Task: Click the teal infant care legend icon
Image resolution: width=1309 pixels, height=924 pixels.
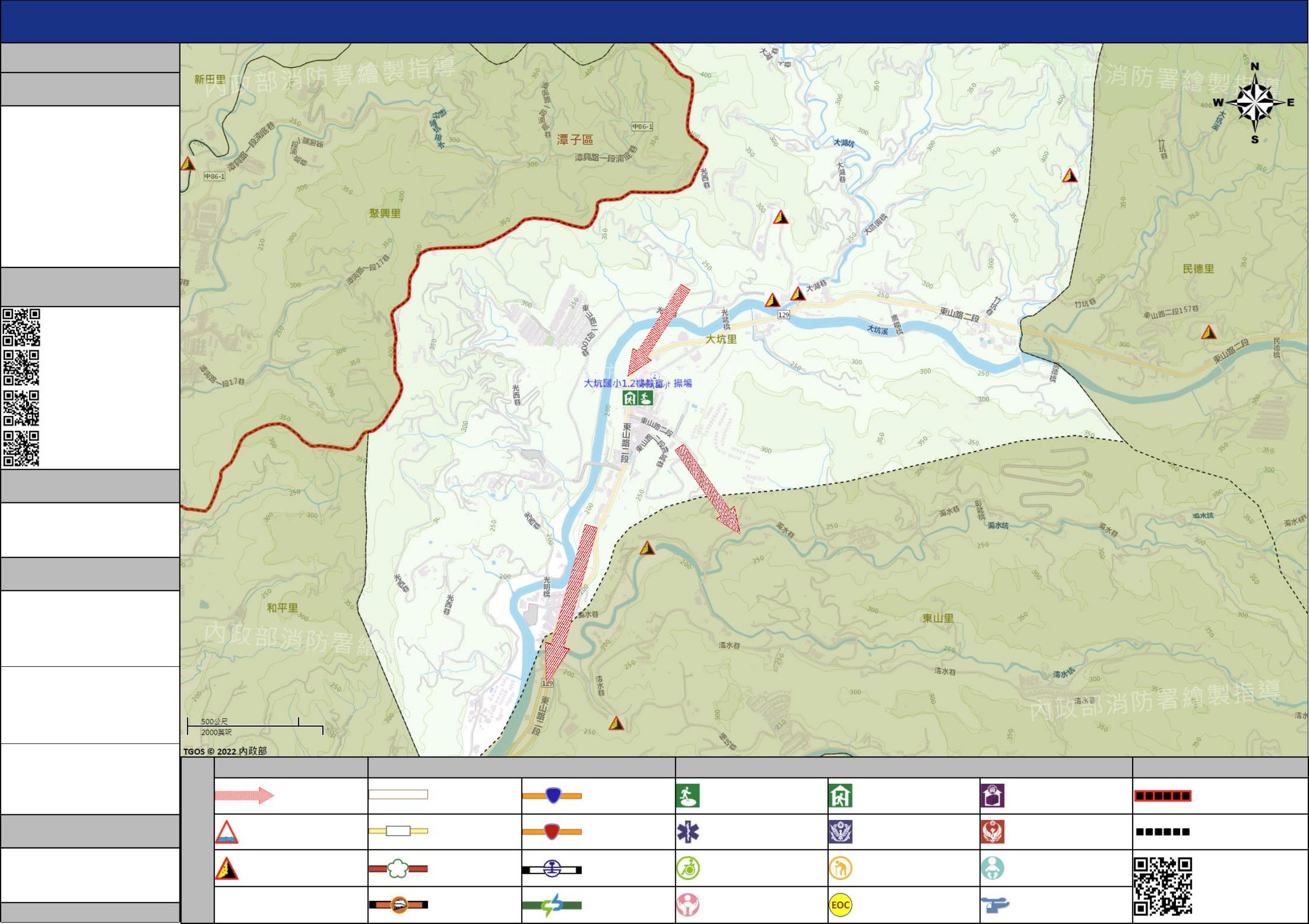Action: click(992, 869)
